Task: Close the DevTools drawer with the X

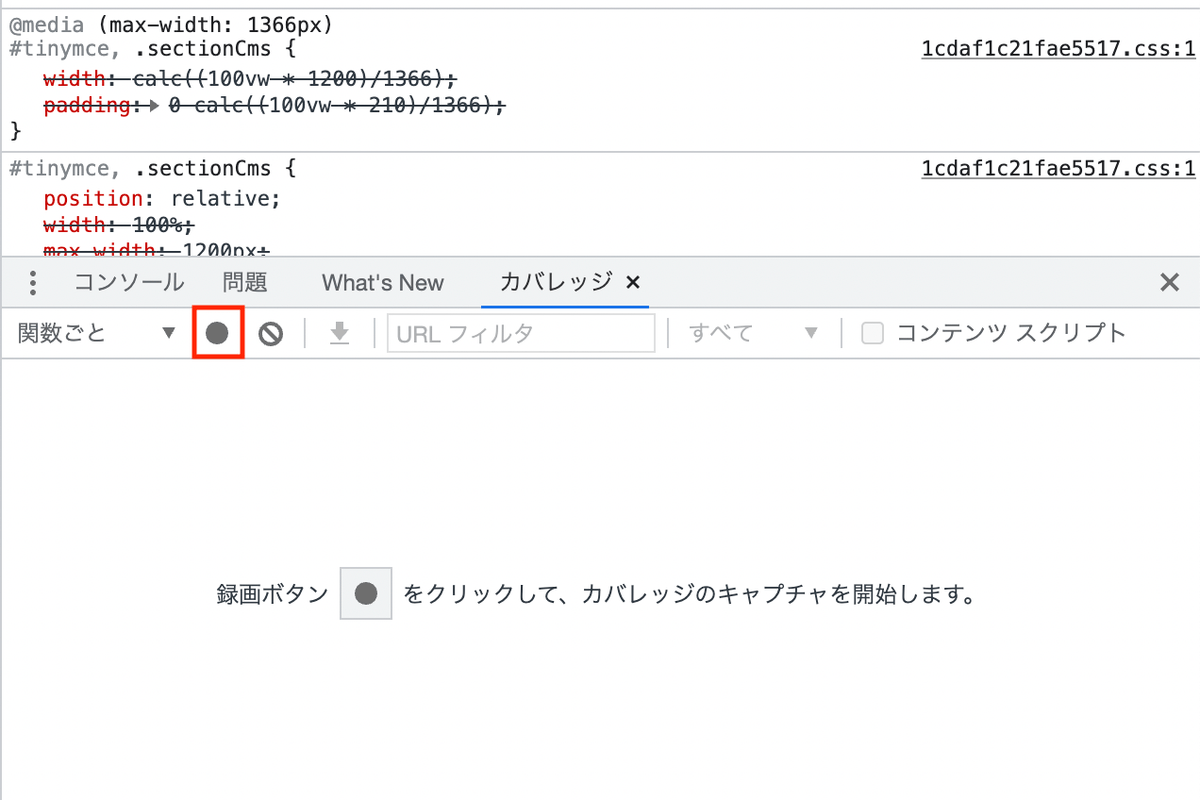Action: tap(1169, 282)
